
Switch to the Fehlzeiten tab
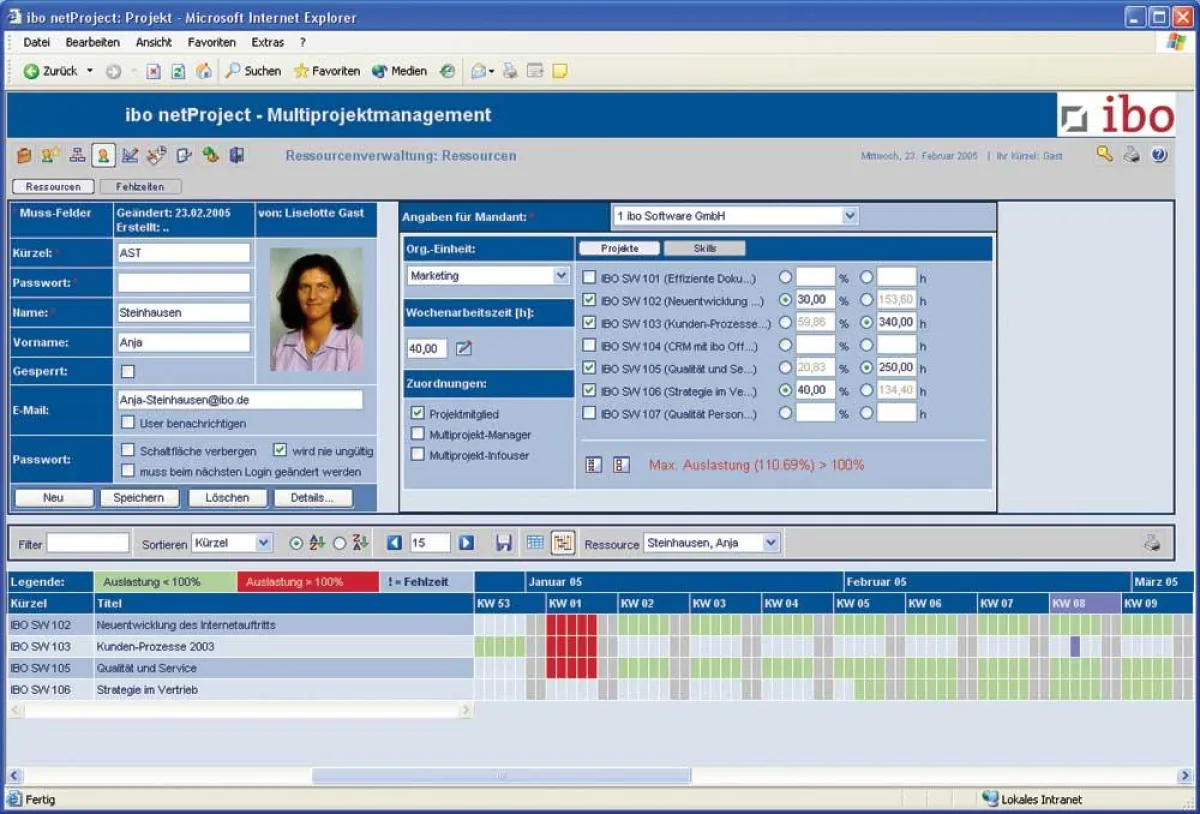click(140, 187)
